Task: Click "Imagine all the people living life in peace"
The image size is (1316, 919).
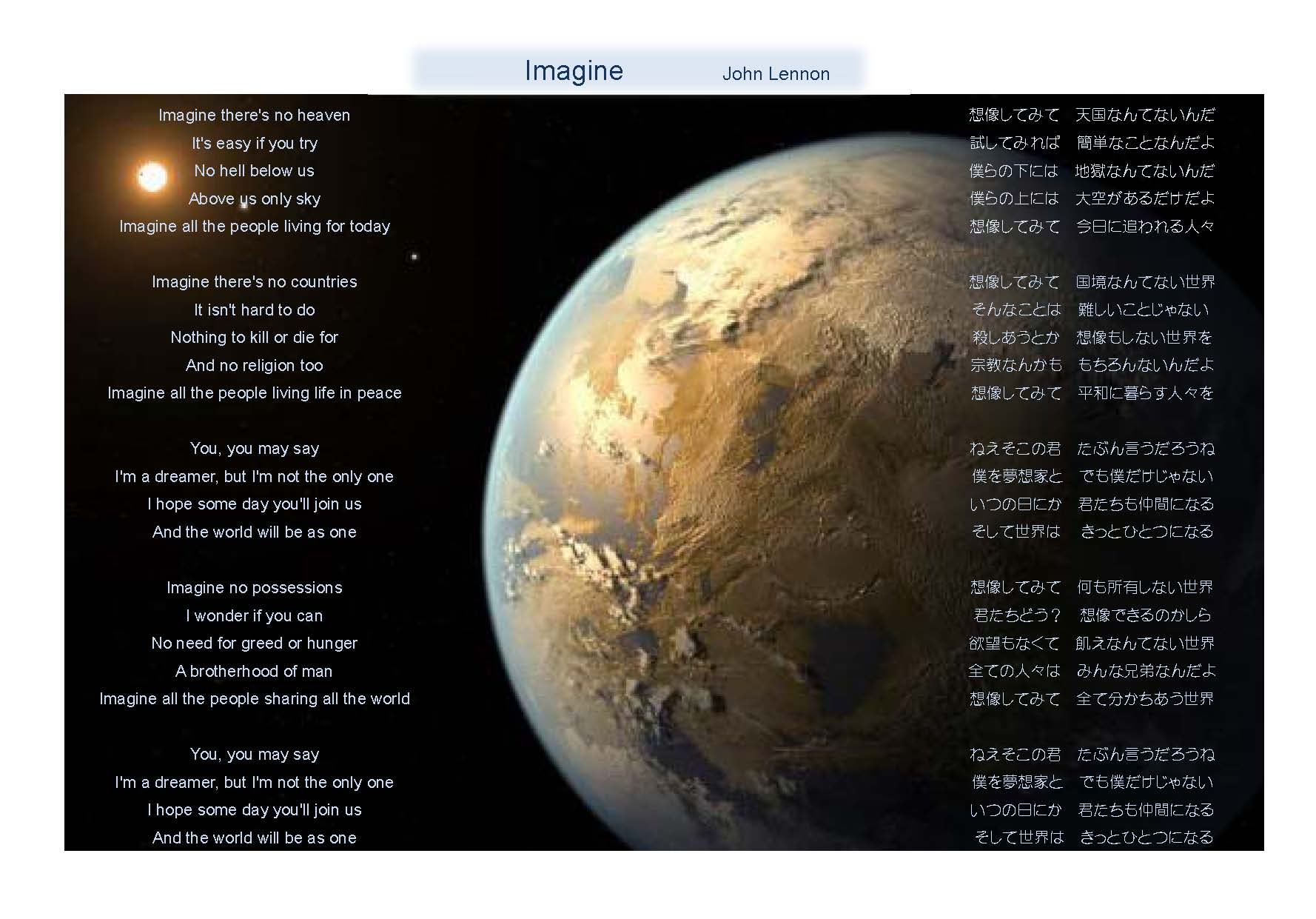Action: coord(254,393)
